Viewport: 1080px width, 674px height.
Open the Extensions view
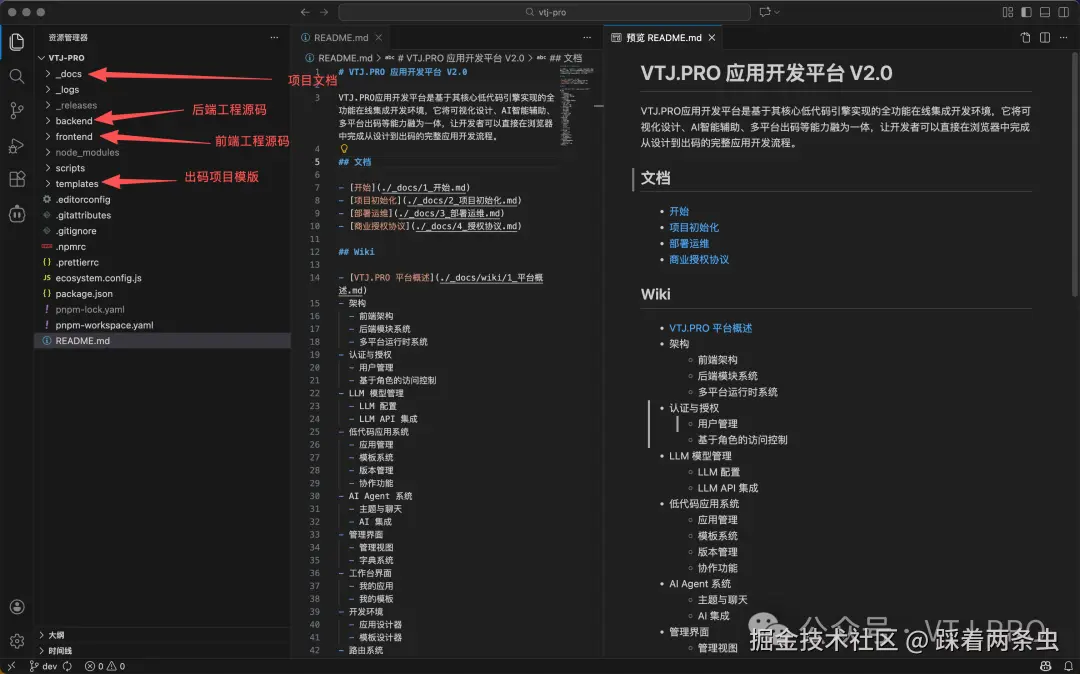15,180
